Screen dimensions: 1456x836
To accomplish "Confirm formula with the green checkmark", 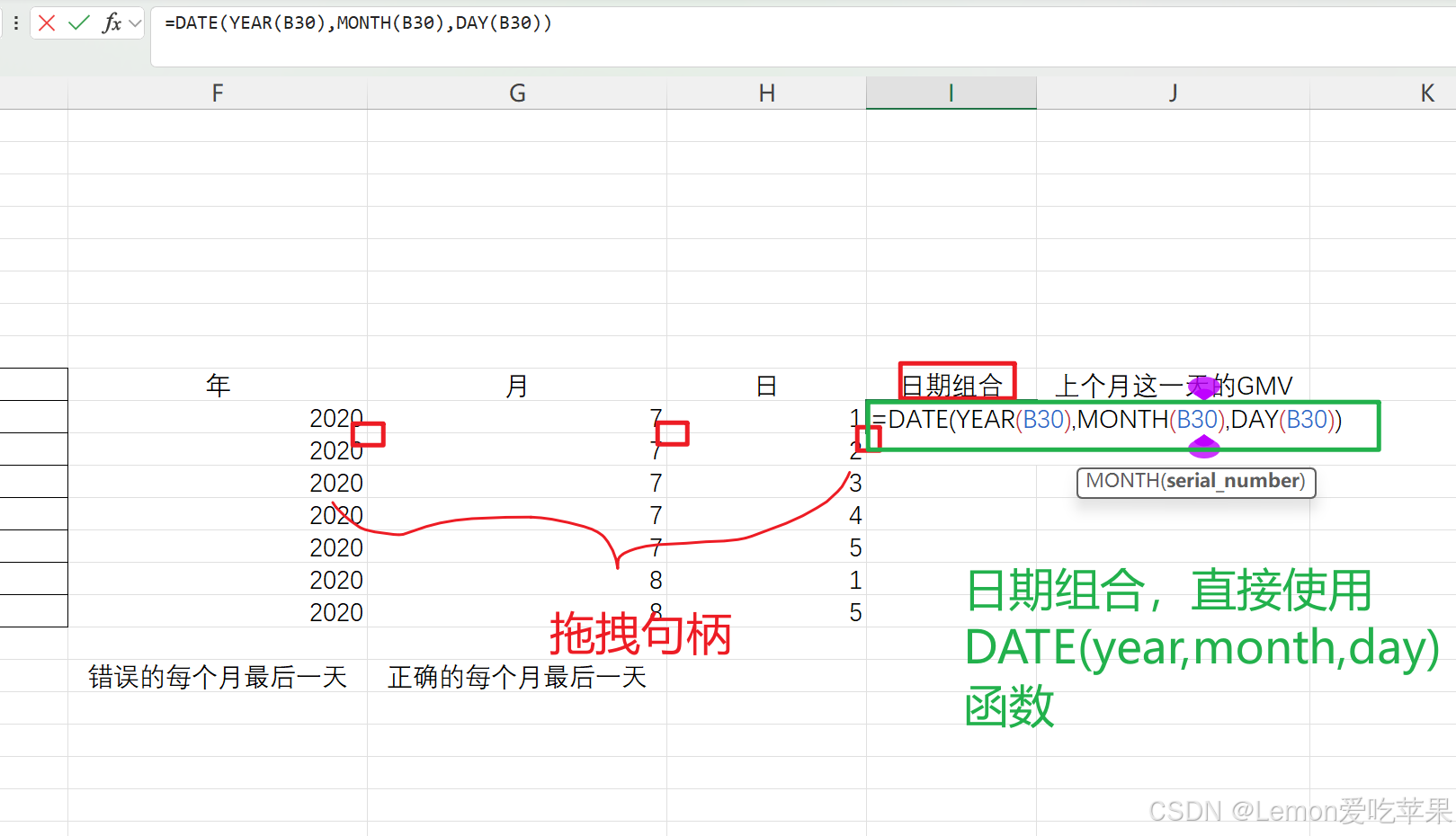I will click(x=79, y=23).
